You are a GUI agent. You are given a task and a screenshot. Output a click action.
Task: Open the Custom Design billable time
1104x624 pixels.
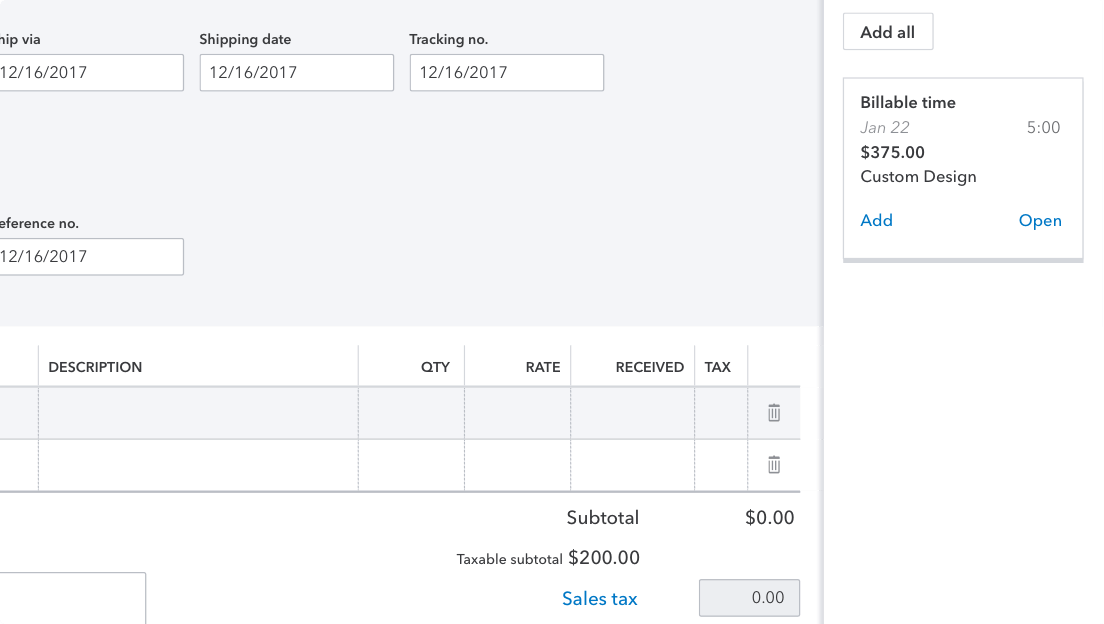1040,220
